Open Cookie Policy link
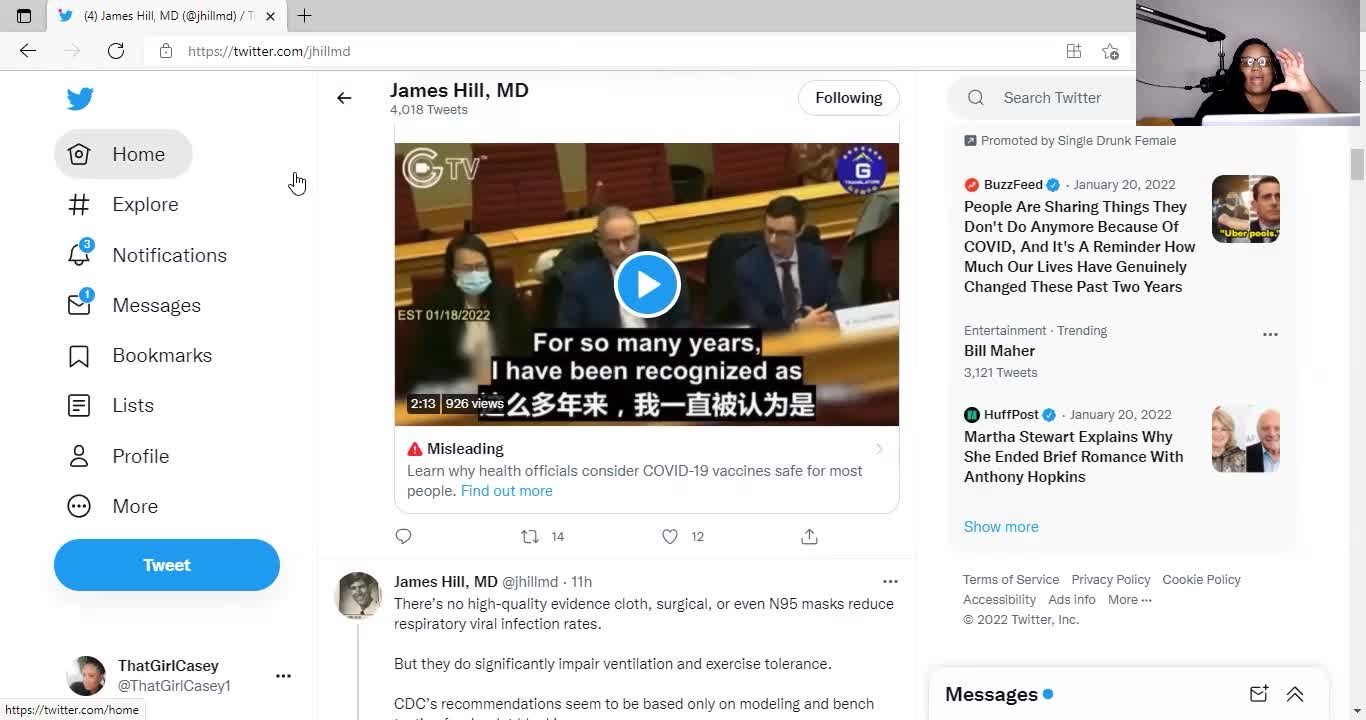 (1201, 580)
